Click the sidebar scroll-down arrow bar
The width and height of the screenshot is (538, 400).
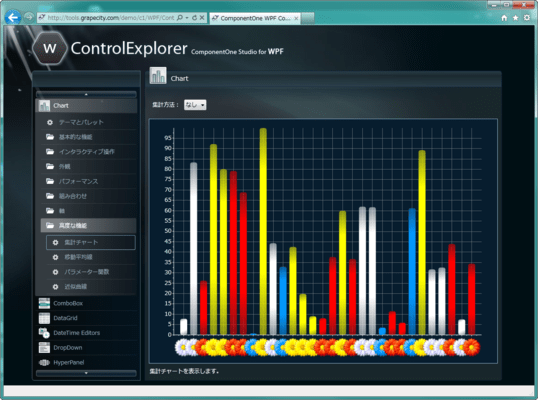coord(86,373)
